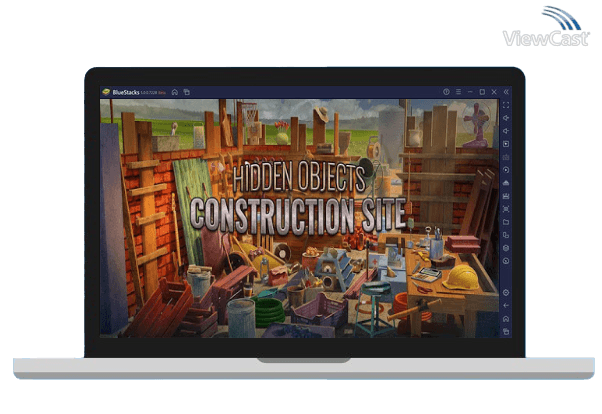Open the hamburger menu in title bar
This screenshot has height=414, width=602.
coord(458,92)
